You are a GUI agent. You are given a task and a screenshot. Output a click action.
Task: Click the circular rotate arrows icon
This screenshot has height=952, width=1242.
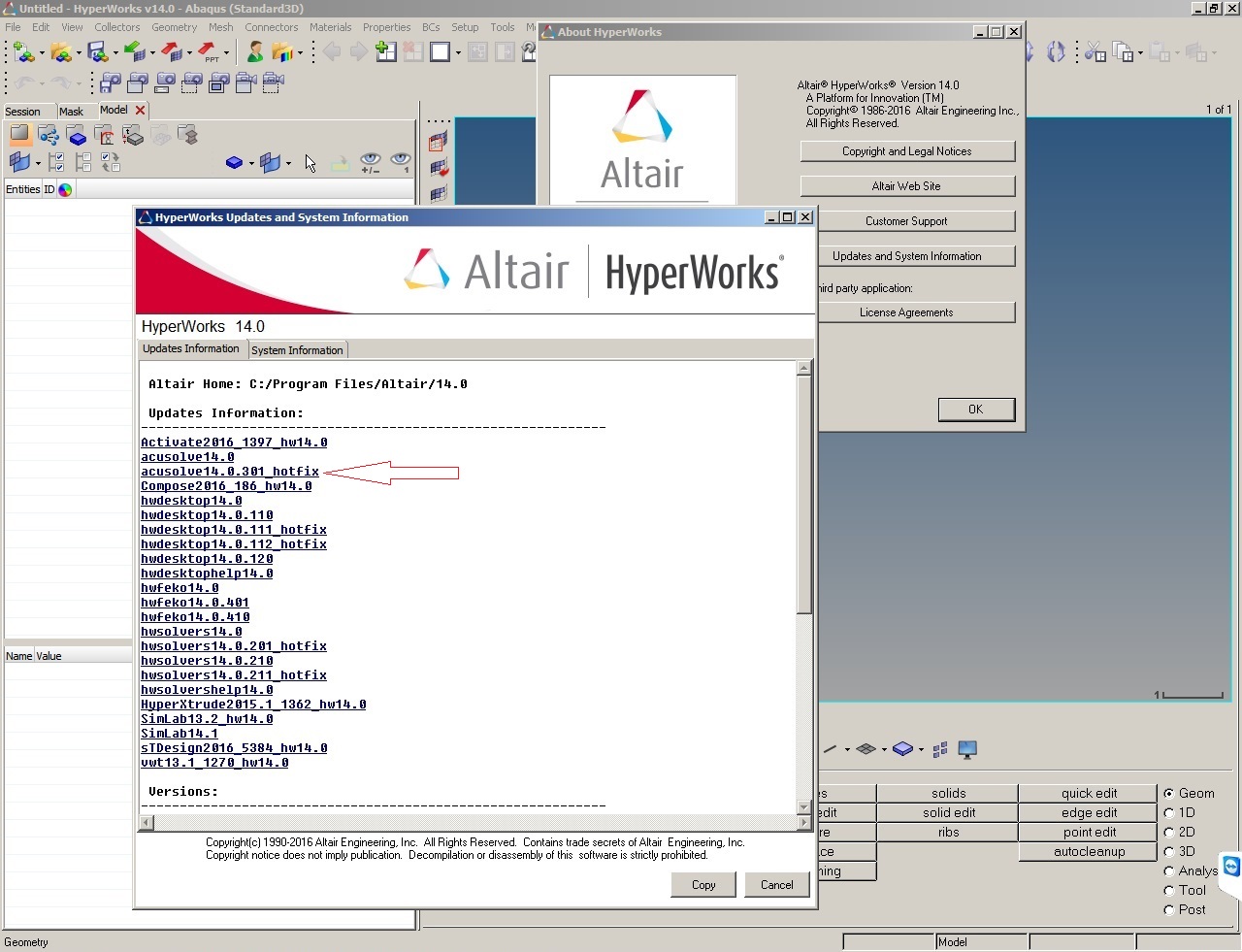tap(1056, 51)
